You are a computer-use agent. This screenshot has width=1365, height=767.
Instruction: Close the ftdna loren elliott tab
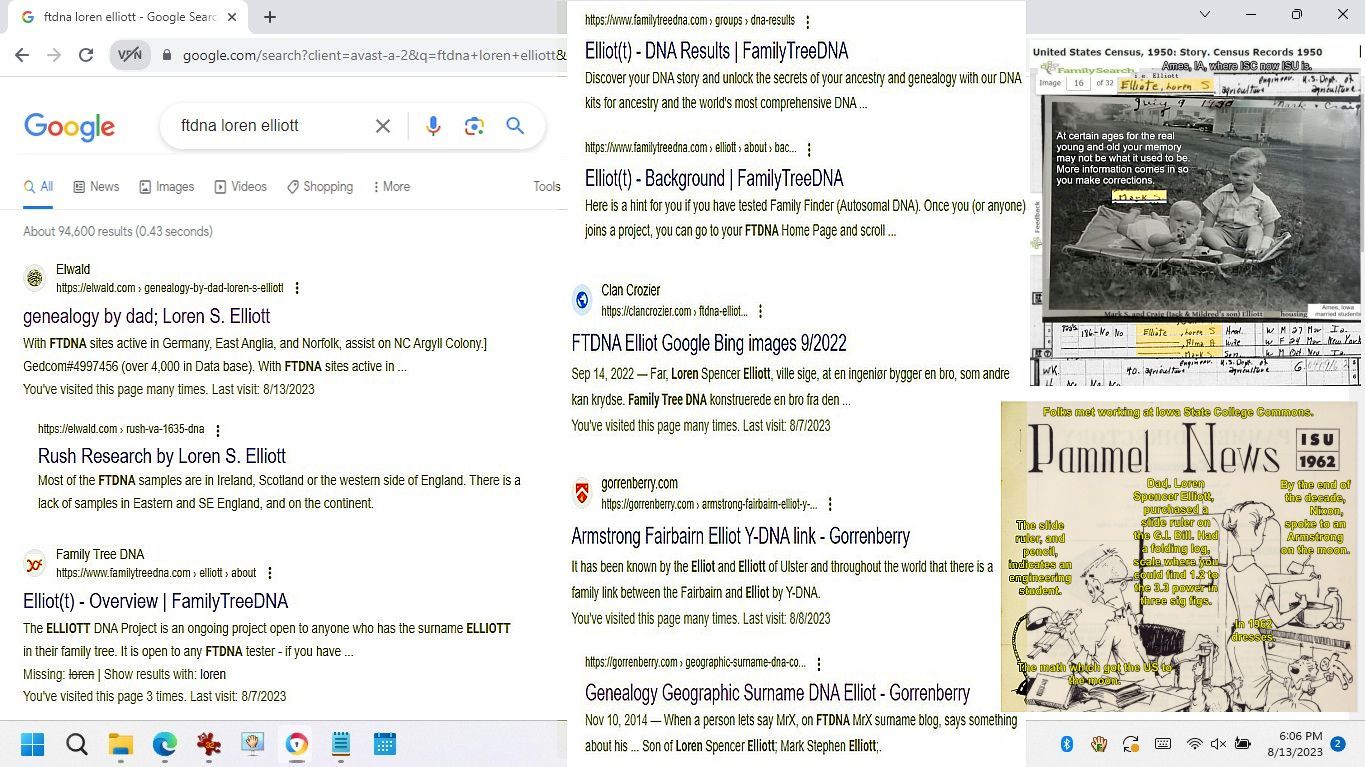[x=232, y=17]
